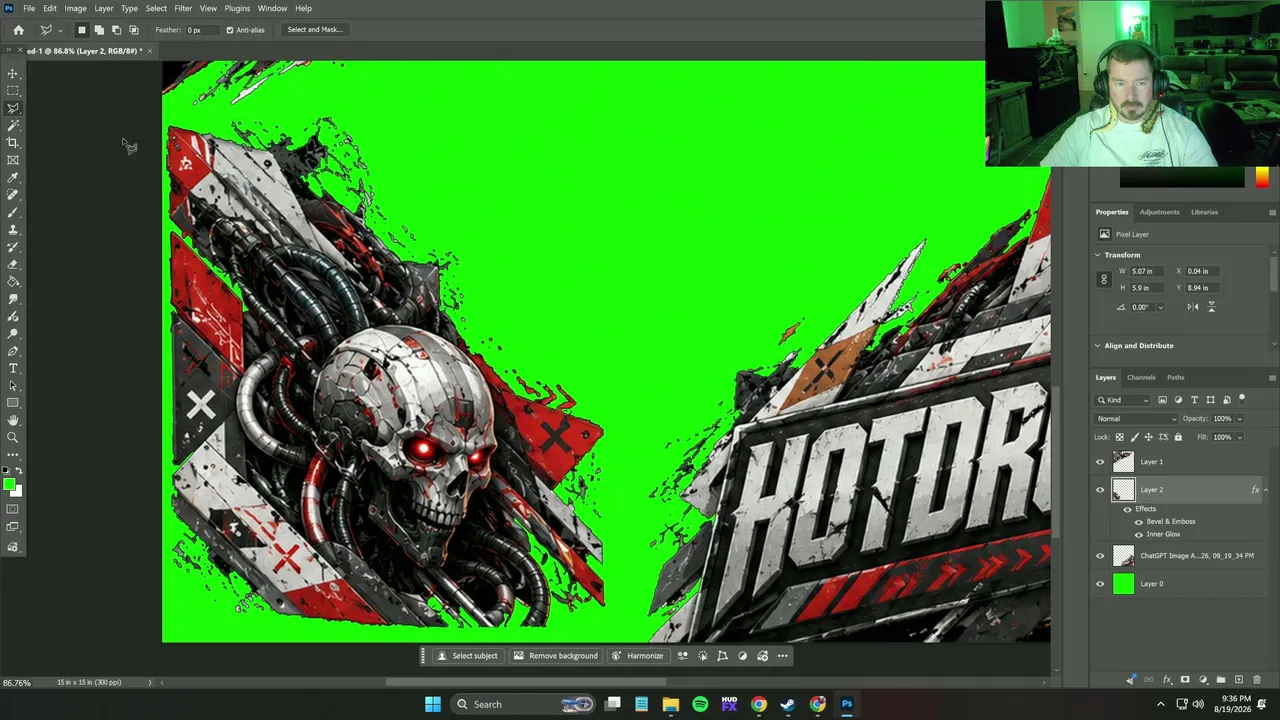Open the lasso tool preset picker arrow

60,30
